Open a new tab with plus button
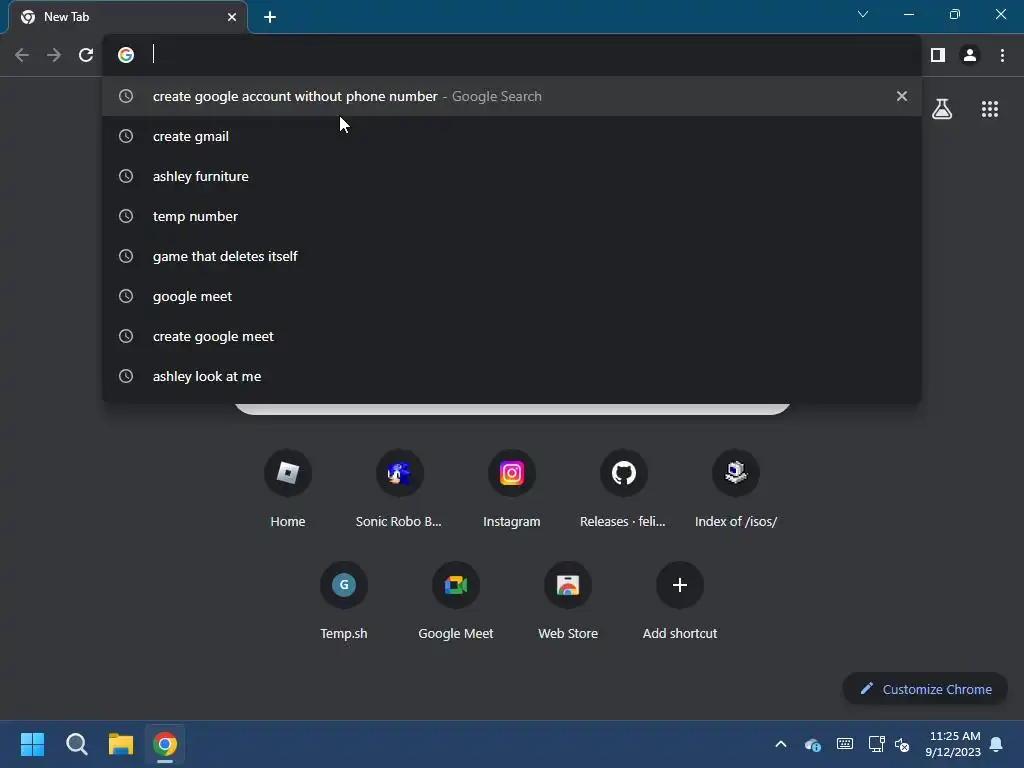This screenshot has height=768, width=1024. point(270,17)
